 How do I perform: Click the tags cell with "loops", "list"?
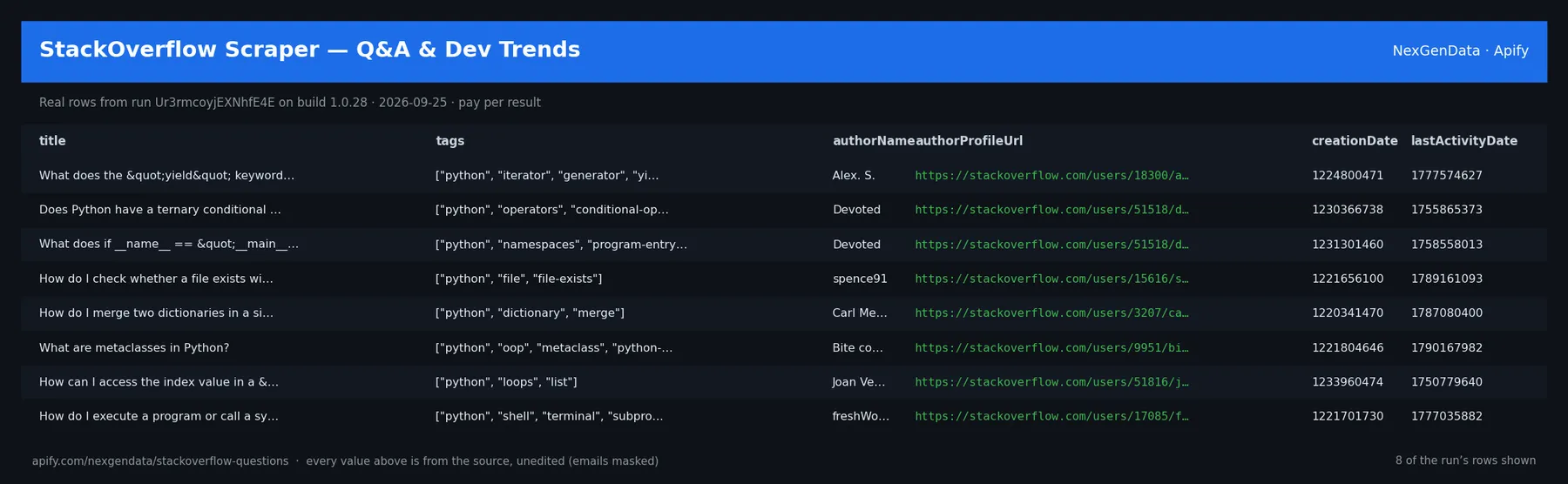click(x=506, y=382)
